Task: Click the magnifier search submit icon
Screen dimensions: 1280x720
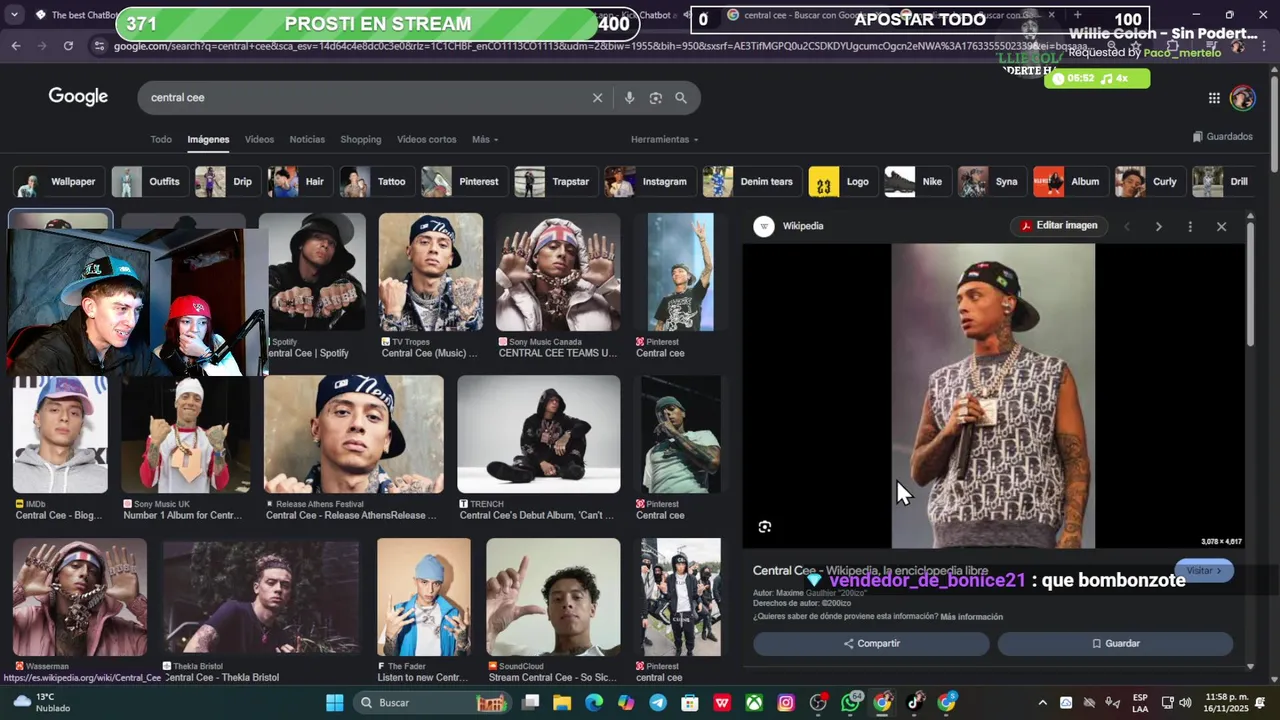Action: (681, 98)
